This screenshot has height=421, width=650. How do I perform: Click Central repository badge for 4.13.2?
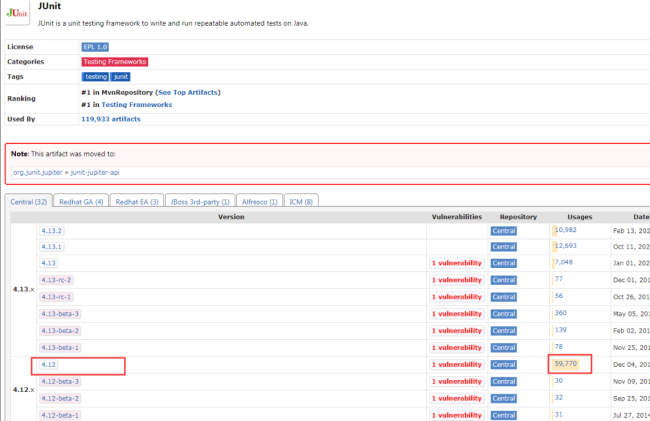point(504,231)
